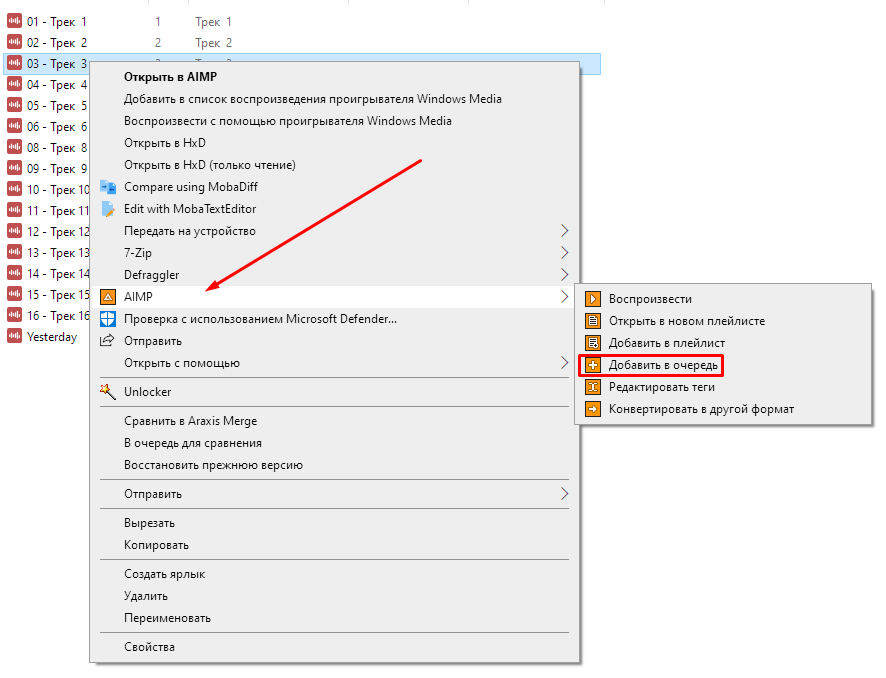Screen dimensions: 886x678
Task: Choose Переименовать from the context menu
Action: point(167,618)
